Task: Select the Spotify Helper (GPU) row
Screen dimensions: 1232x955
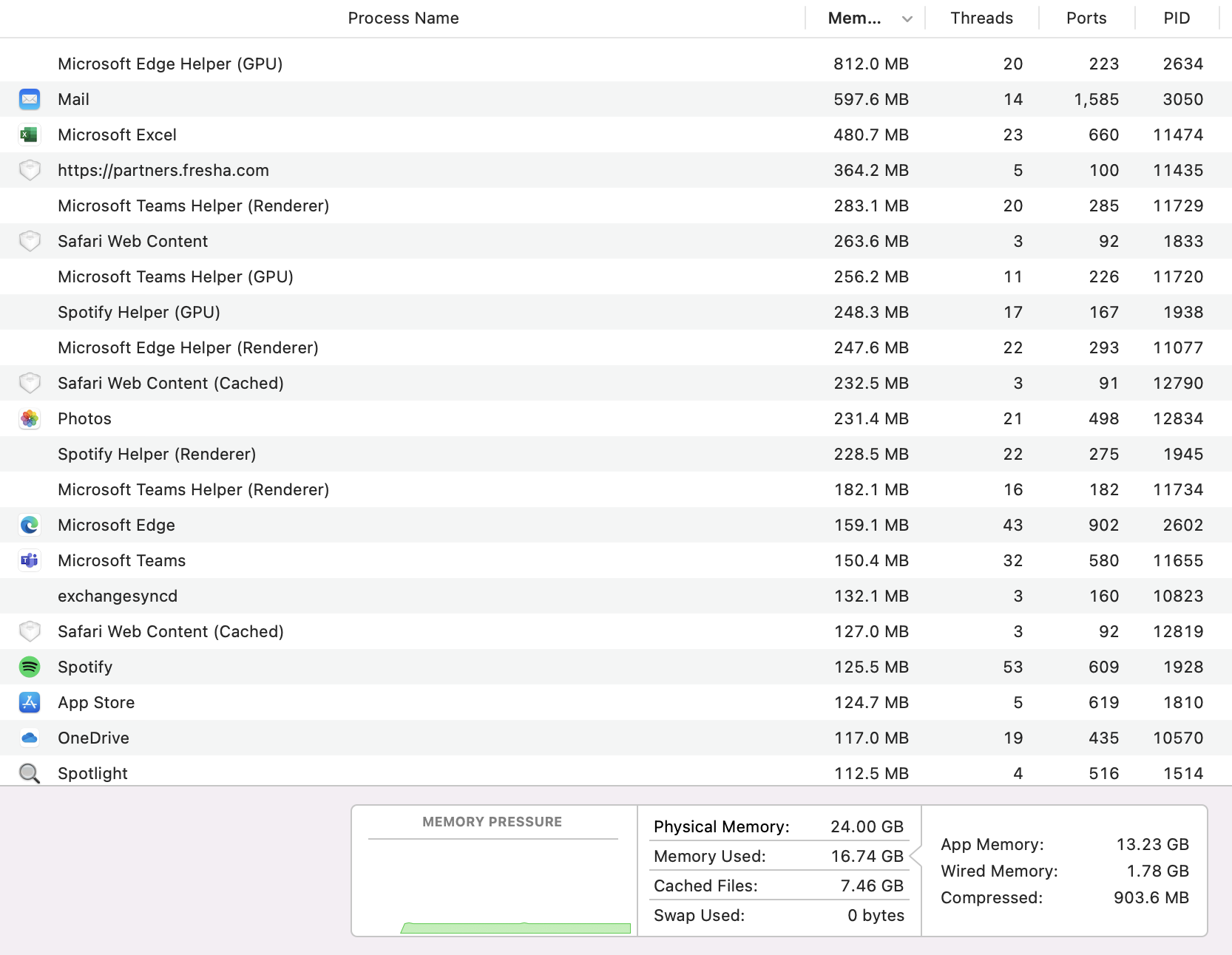Action: [616, 312]
